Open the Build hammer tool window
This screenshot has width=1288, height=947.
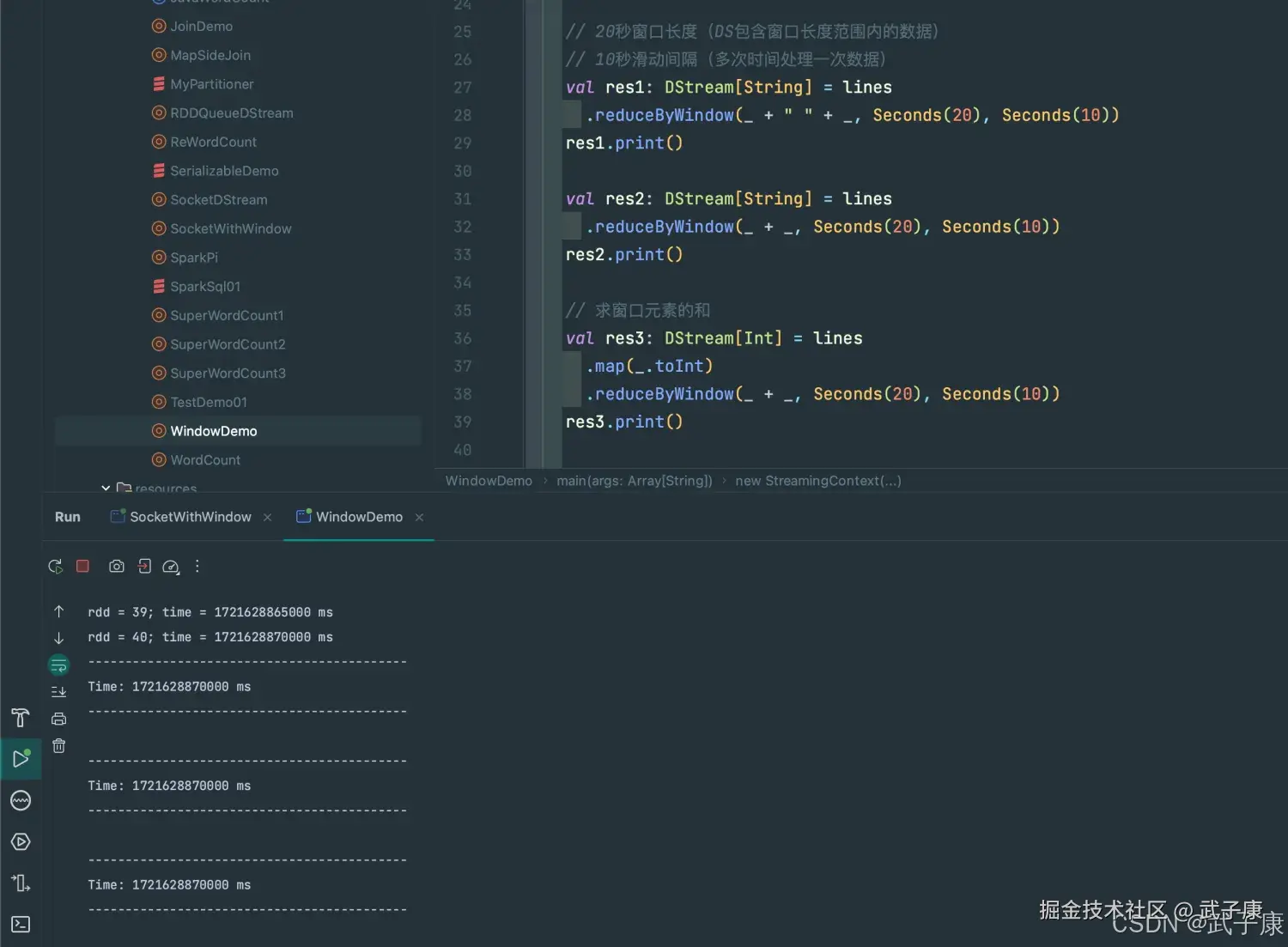pos(21,718)
